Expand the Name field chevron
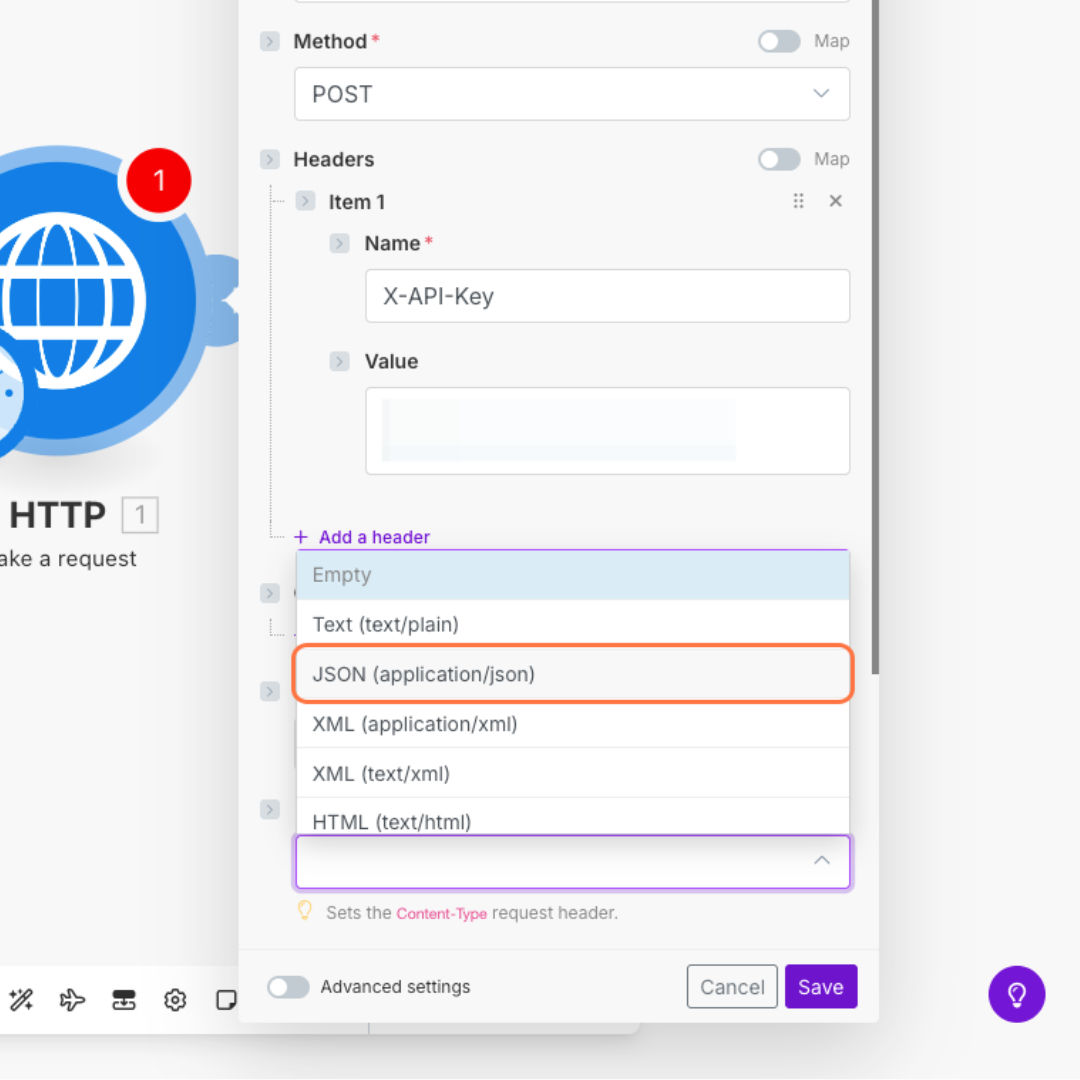 click(340, 243)
